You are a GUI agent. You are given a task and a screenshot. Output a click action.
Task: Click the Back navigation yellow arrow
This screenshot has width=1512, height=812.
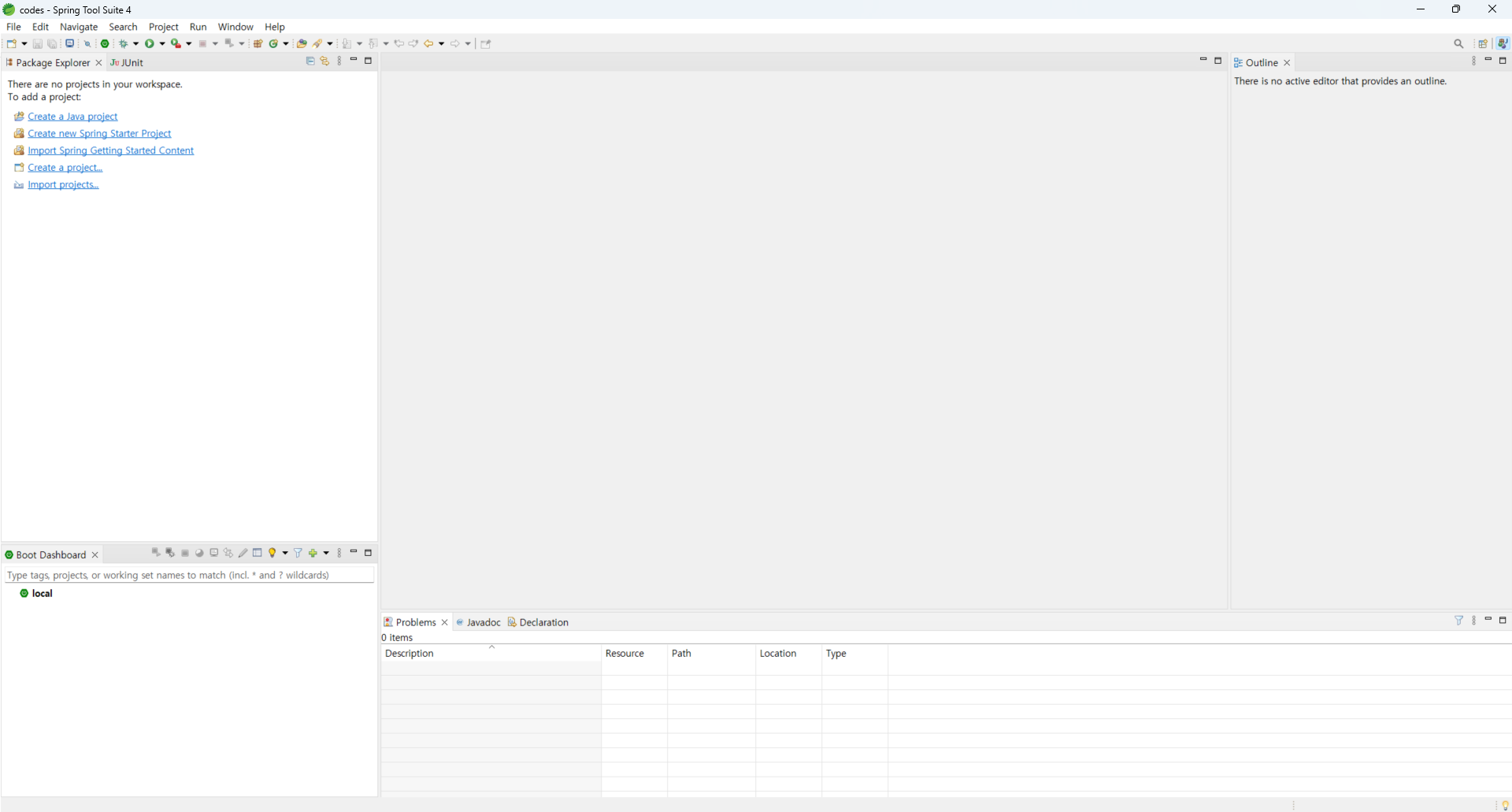tap(429, 44)
